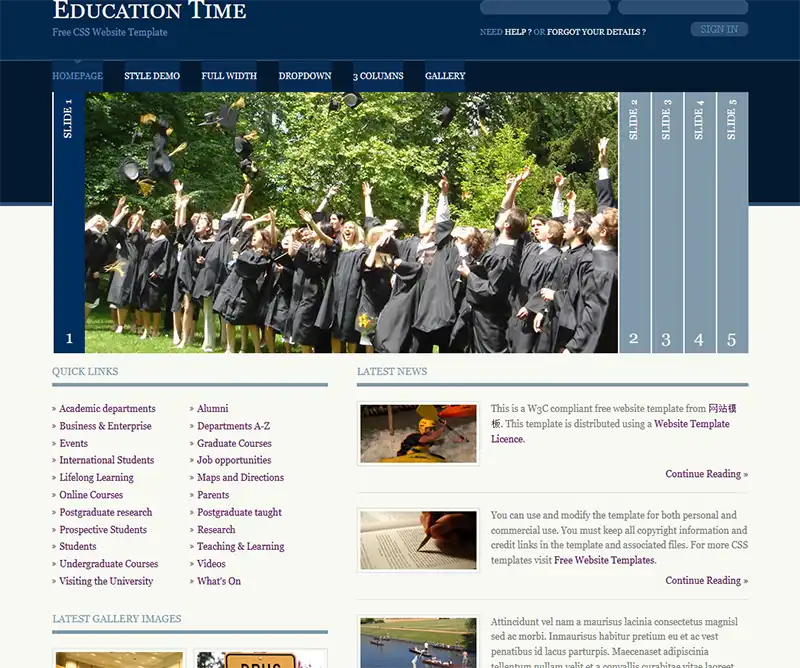Click the Latest News heading
The image size is (800, 668).
pyautogui.click(x=392, y=372)
